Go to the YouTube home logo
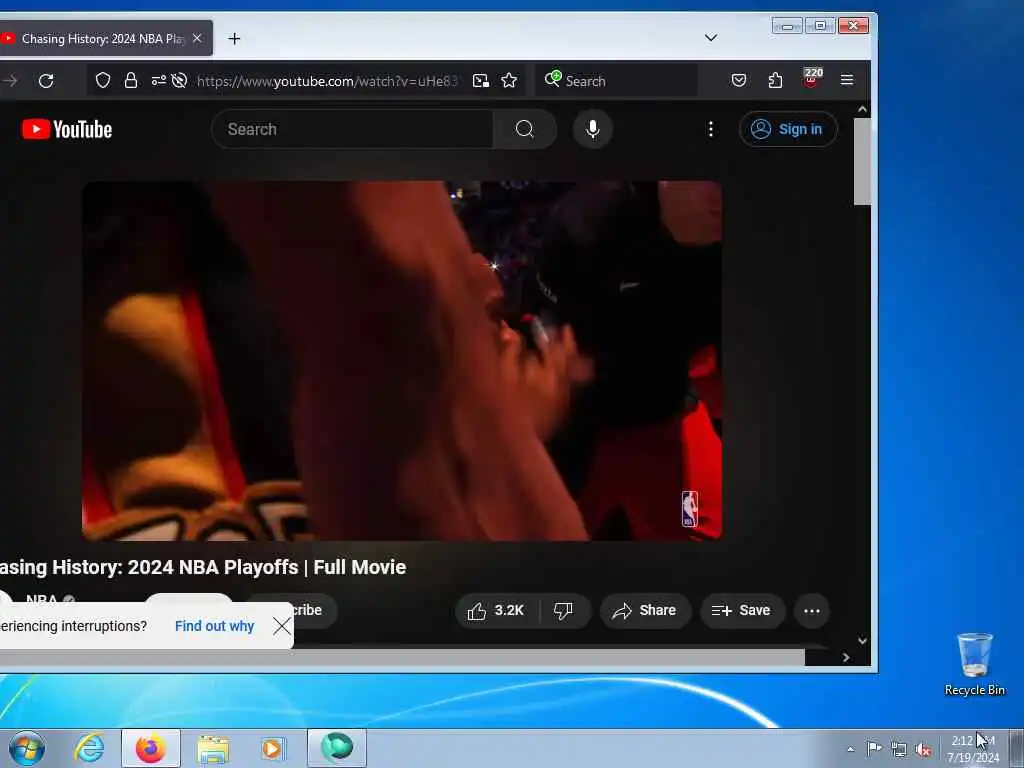The image size is (1024, 768). (x=67, y=129)
